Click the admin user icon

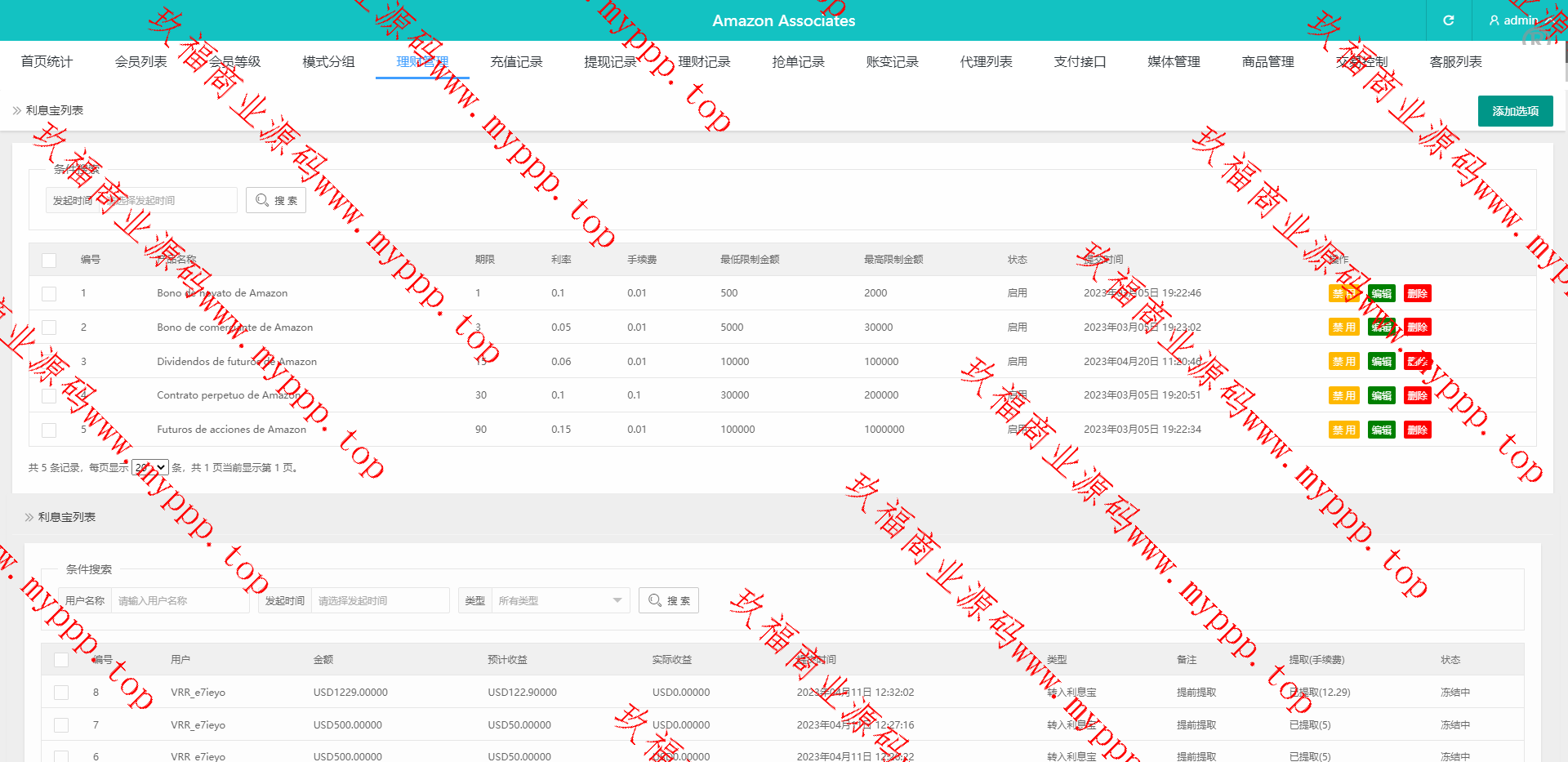(1494, 20)
